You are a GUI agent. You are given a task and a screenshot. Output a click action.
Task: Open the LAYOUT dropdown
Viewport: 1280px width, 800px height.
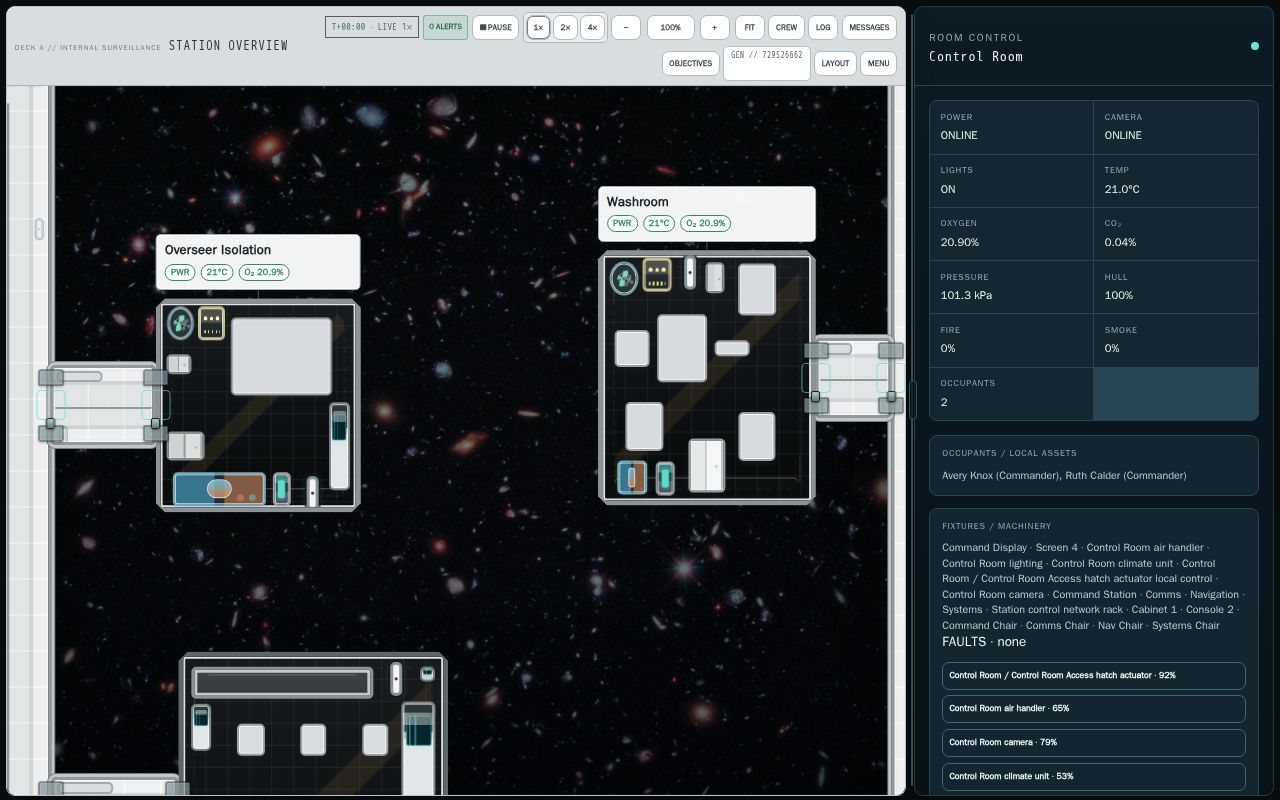835,63
